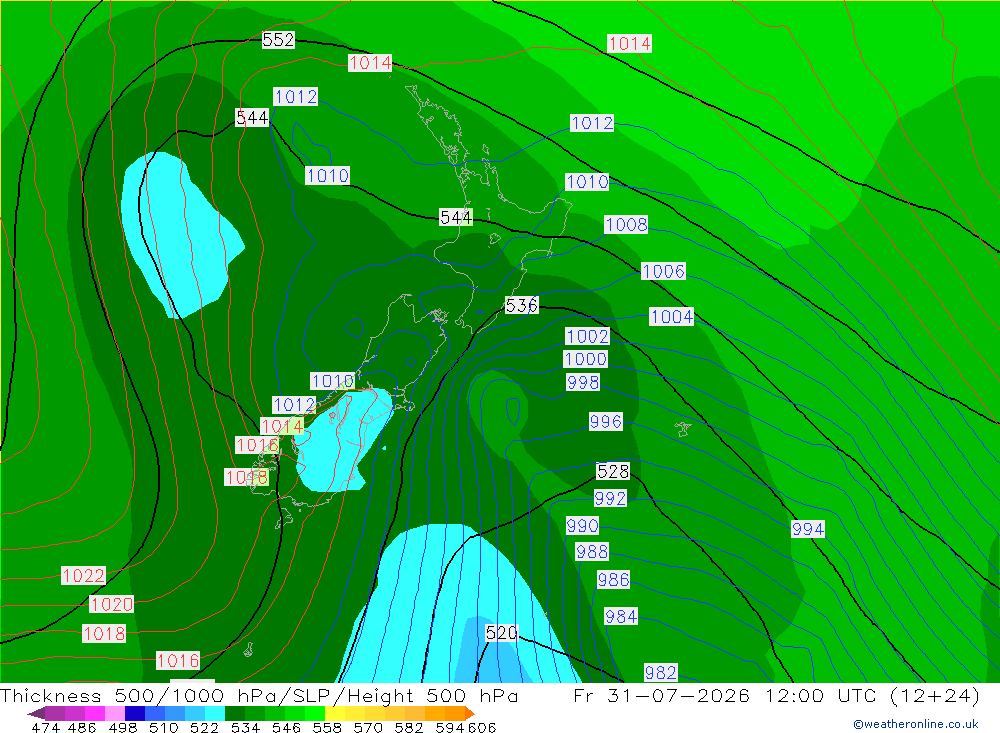Click the legend value 546
Screen dimensions: 1000x733
286,727
